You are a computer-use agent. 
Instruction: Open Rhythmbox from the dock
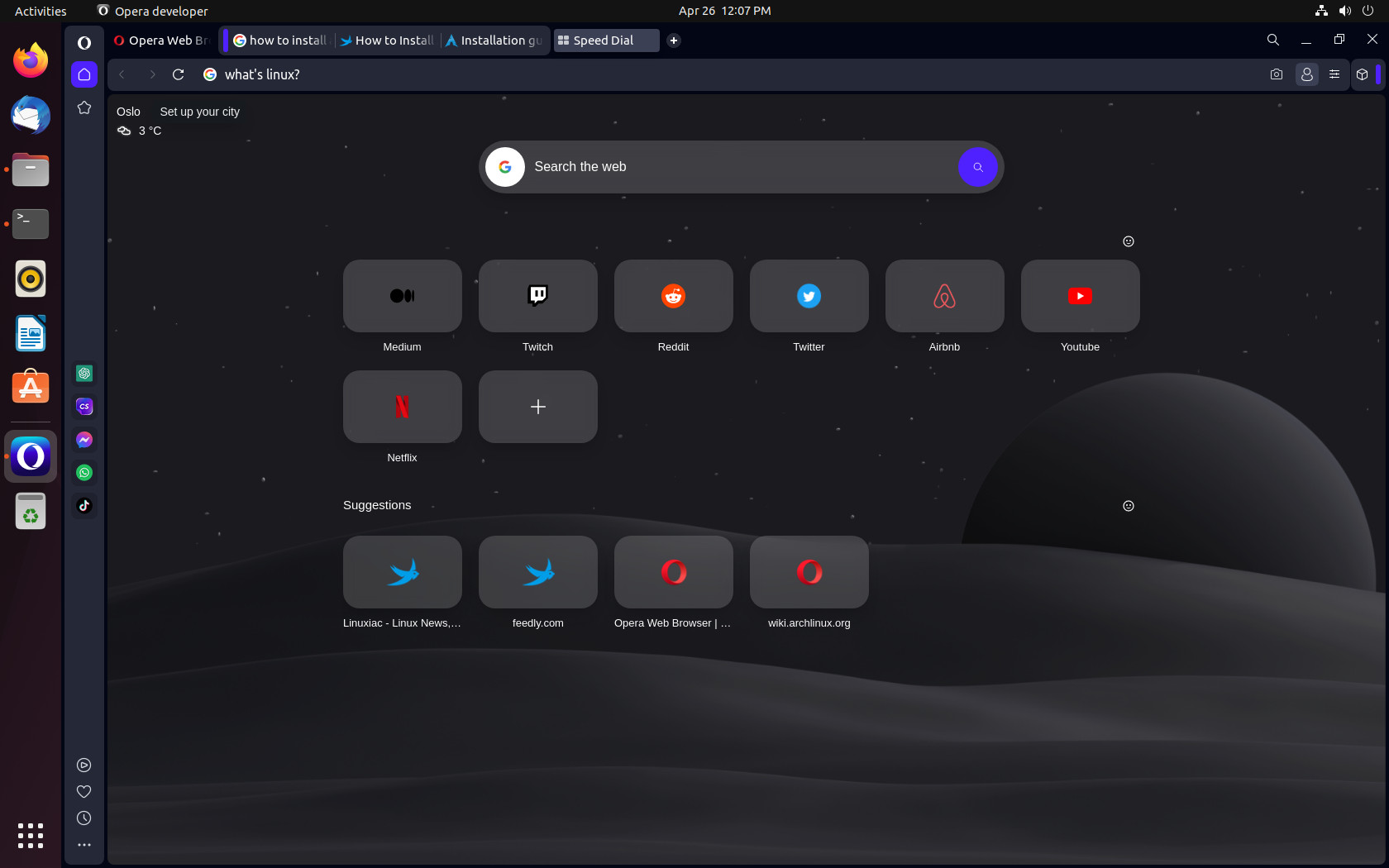pos(31,279)
